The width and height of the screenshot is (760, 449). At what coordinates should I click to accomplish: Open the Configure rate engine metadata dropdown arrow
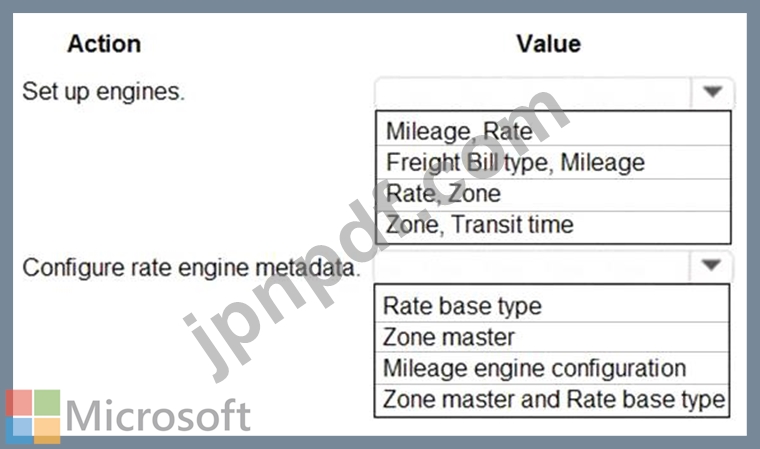point(712,267)
